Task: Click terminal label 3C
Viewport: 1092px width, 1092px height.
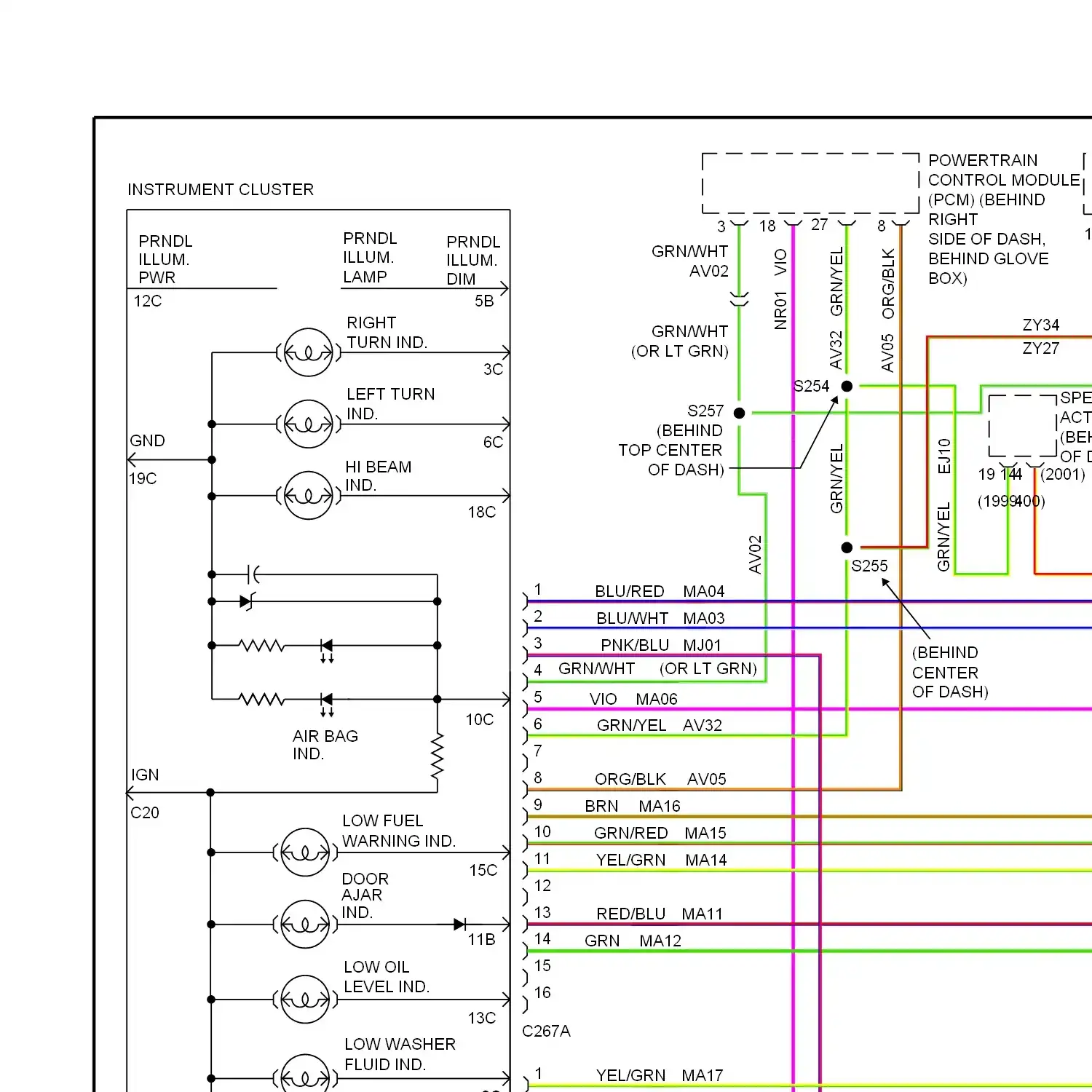Action: point(494,370)
